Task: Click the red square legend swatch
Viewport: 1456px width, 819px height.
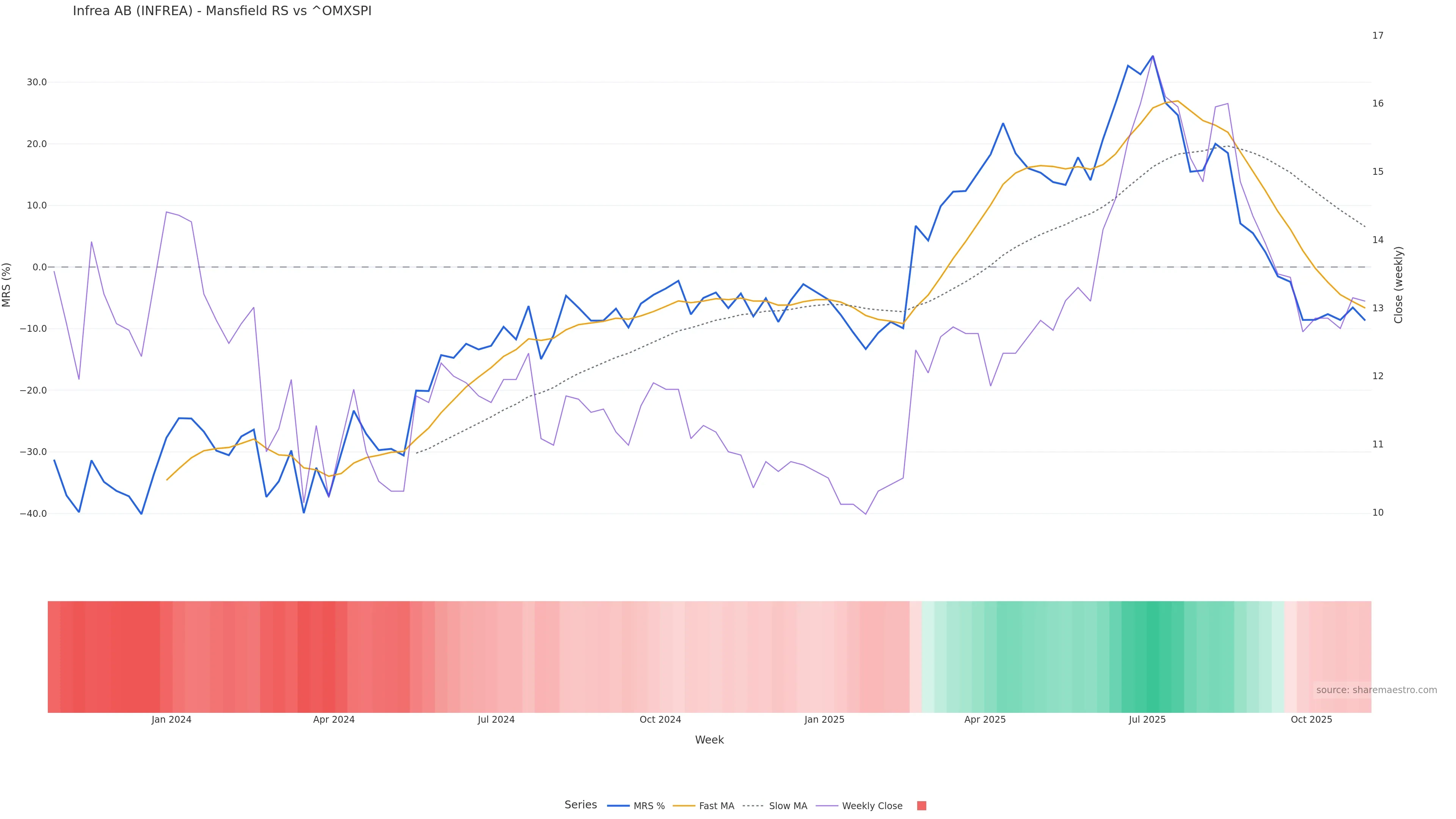Action: pos(921,806)
